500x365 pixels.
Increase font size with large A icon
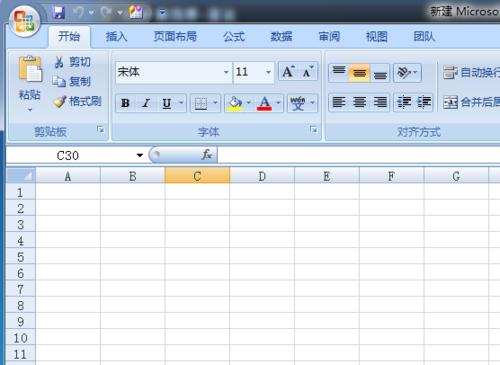(288, 71)
